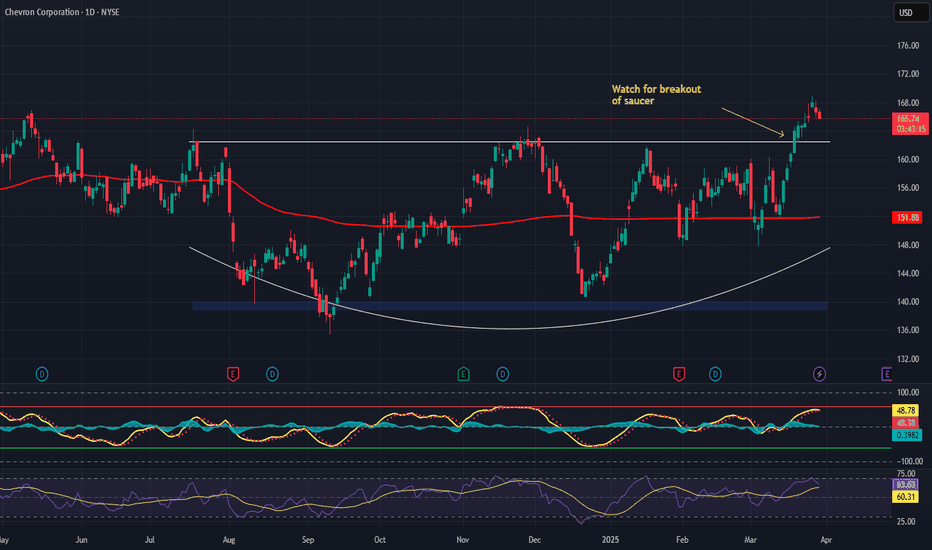Open the dividend marker between May and June
Viewport: 932px width, 550px height.
click(42, 374)
